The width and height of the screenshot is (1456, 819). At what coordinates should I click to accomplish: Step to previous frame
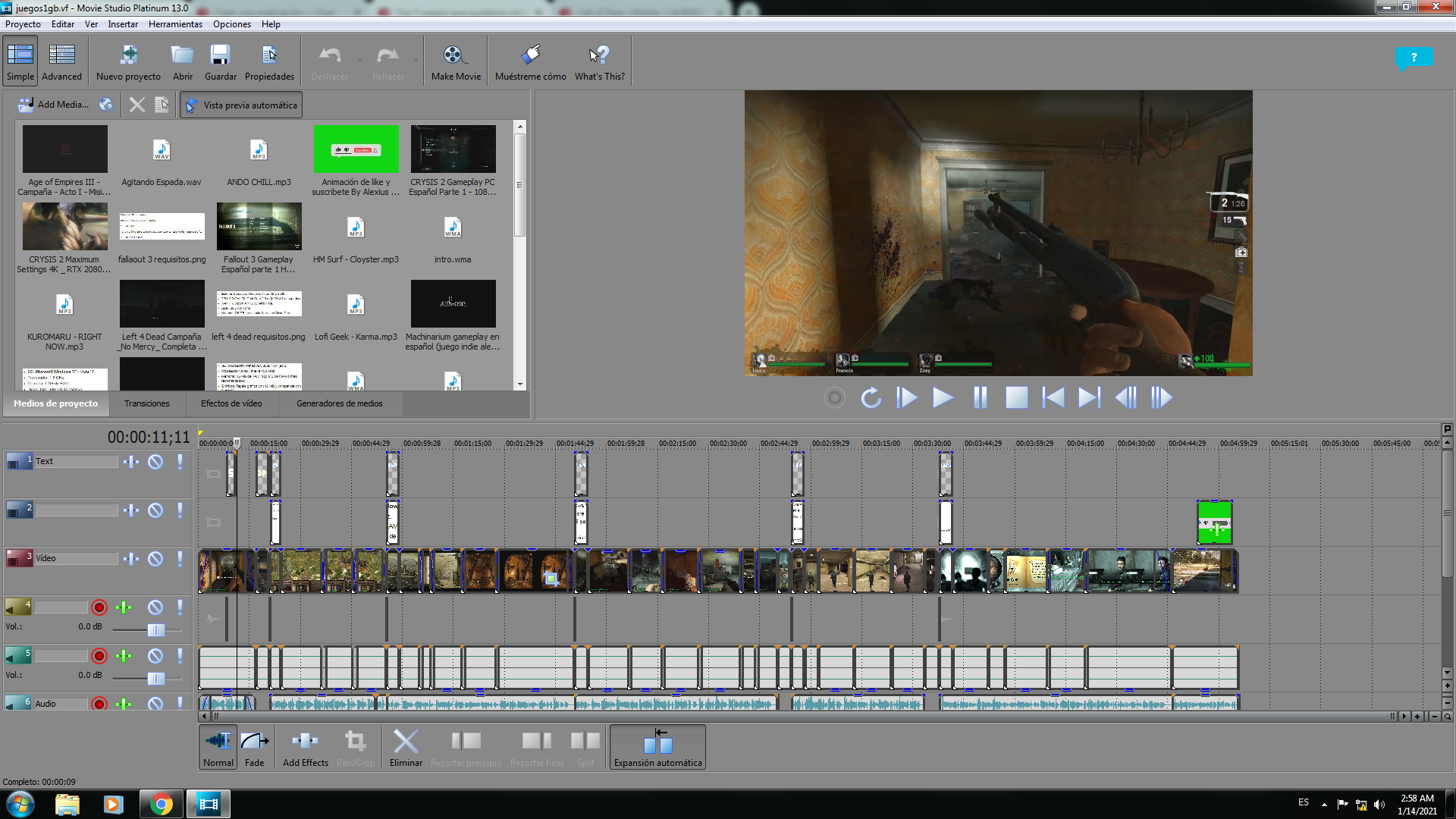point(1125,397)
